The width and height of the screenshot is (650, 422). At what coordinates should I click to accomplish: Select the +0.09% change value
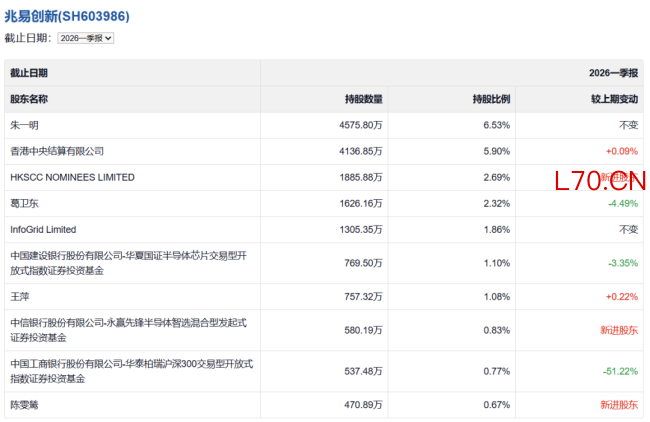click(622, 151)
